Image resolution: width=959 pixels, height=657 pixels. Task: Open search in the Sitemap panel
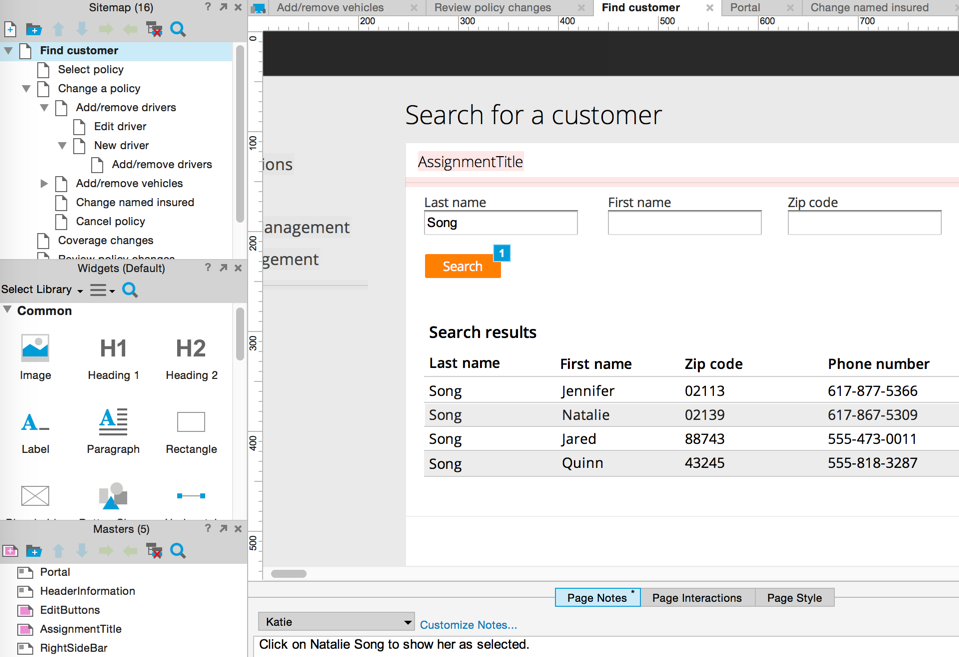[x=178, y=29]
